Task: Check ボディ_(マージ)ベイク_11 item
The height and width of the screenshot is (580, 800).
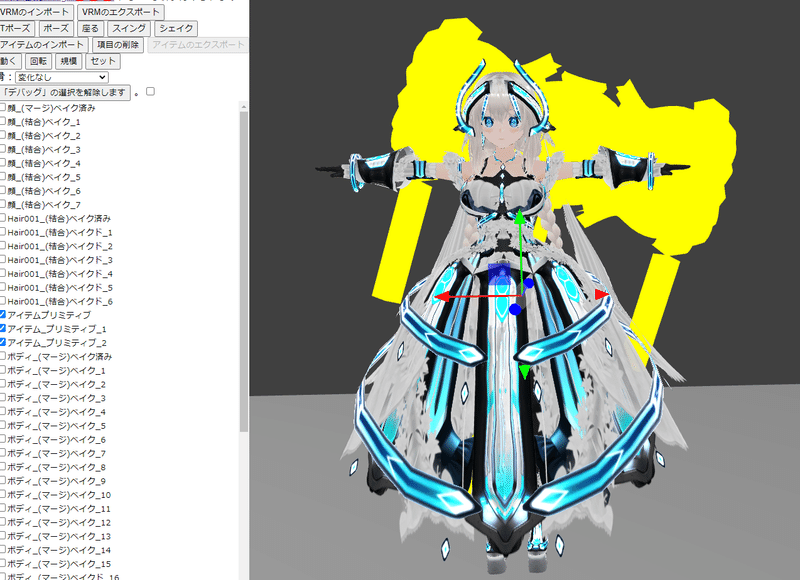Action: [3, 507]
